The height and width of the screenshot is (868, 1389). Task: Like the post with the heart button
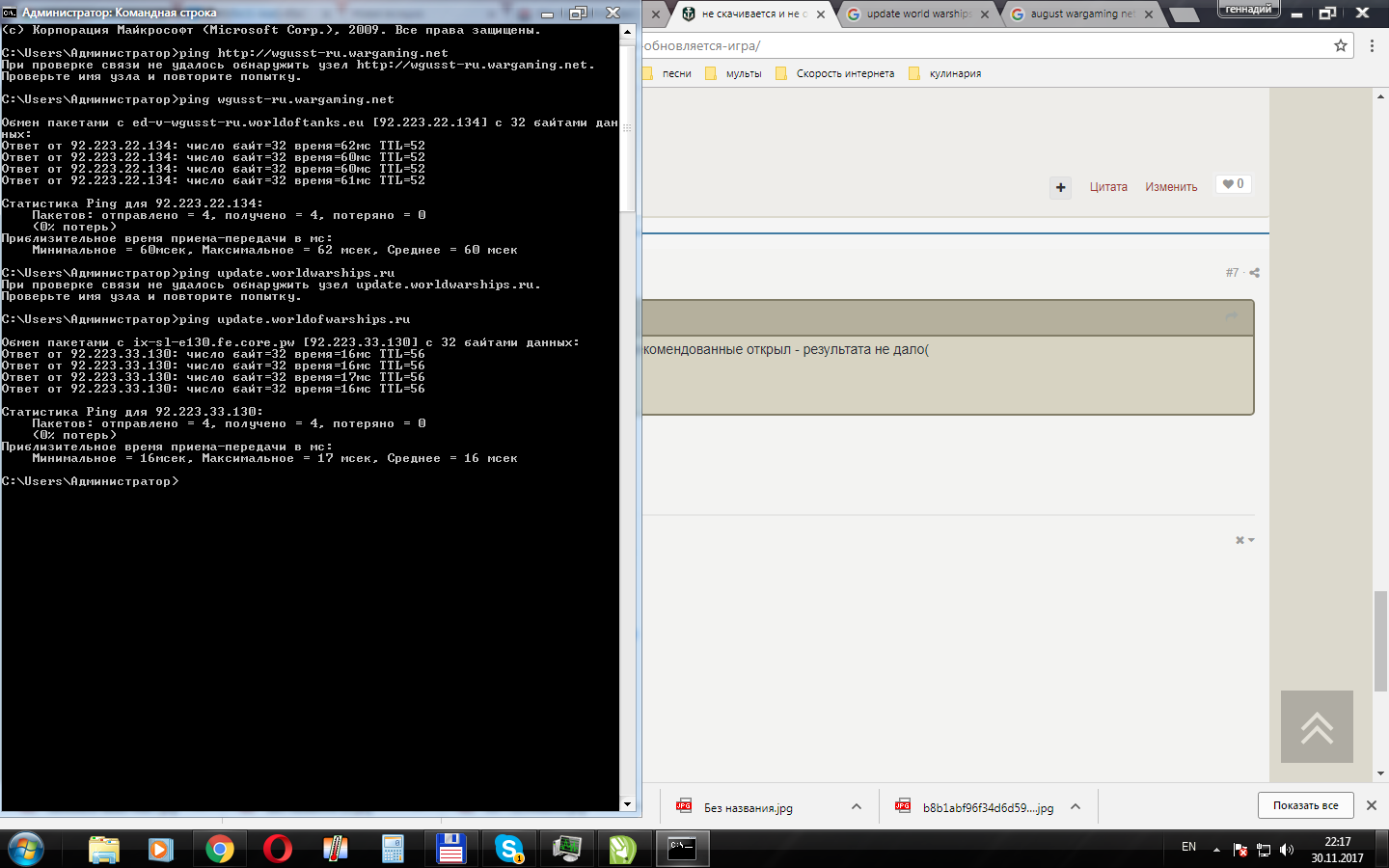(x=1233, y=184)
